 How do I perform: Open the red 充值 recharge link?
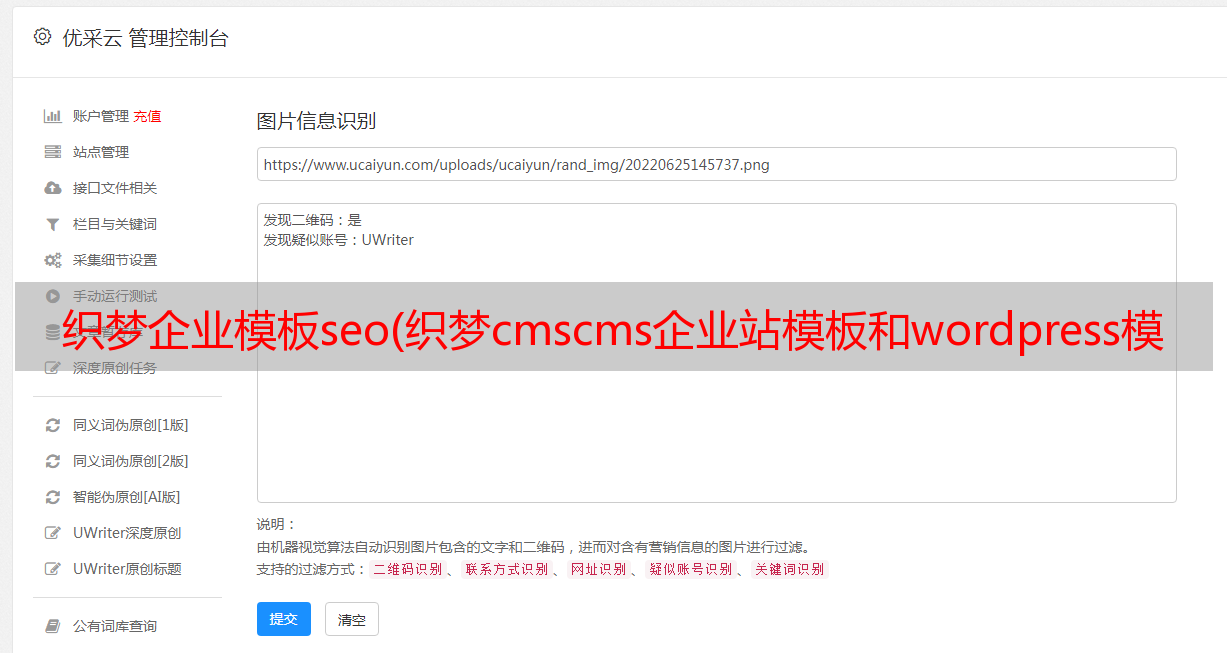(x=147, y=116)
